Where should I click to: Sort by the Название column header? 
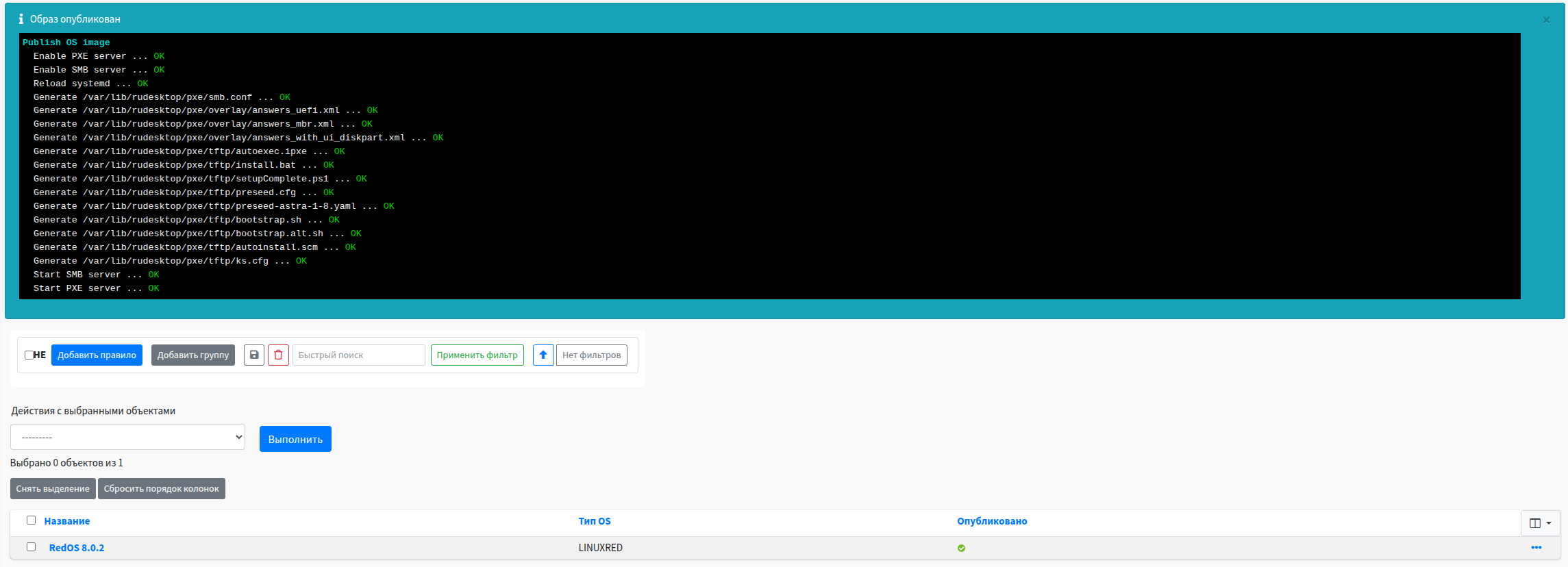pos(67,521)
